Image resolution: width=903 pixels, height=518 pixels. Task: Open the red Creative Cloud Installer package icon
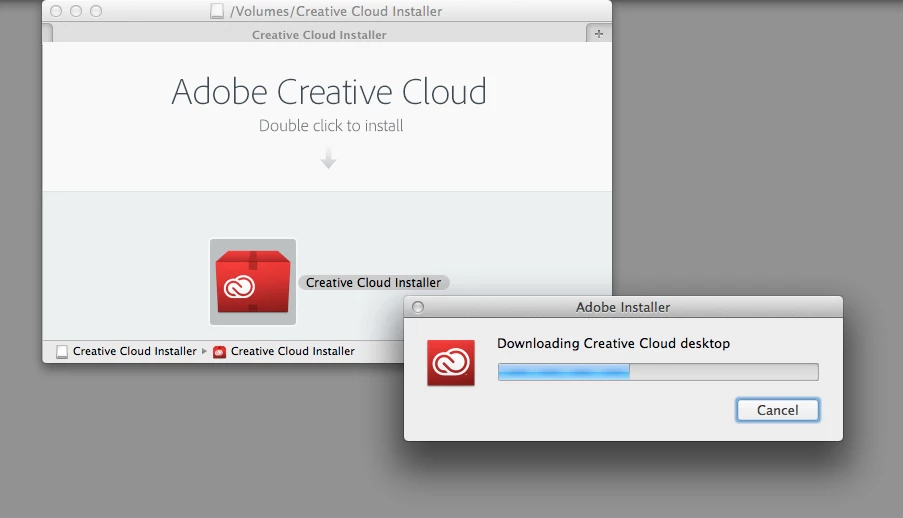(x=253, y=282)
